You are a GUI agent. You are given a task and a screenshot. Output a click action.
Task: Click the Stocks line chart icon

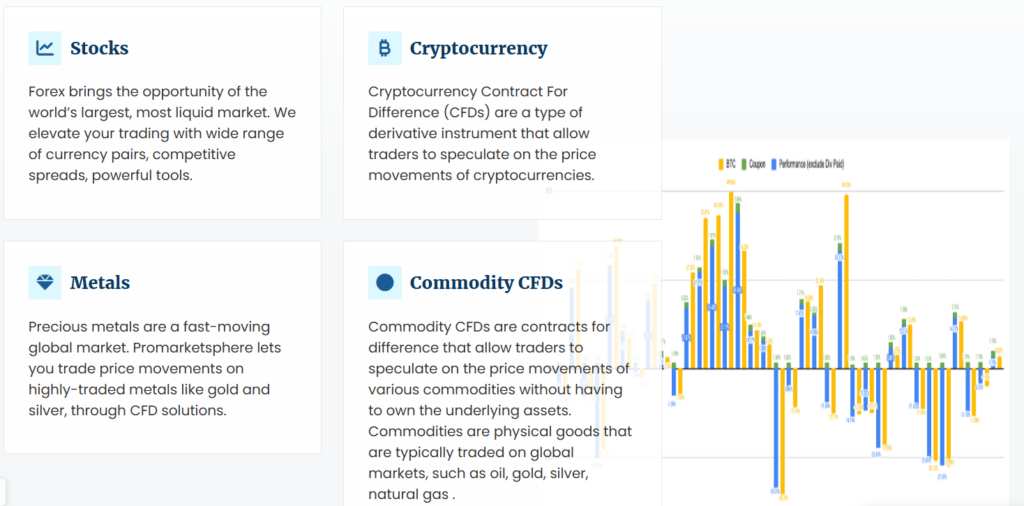tap(45, 48)
